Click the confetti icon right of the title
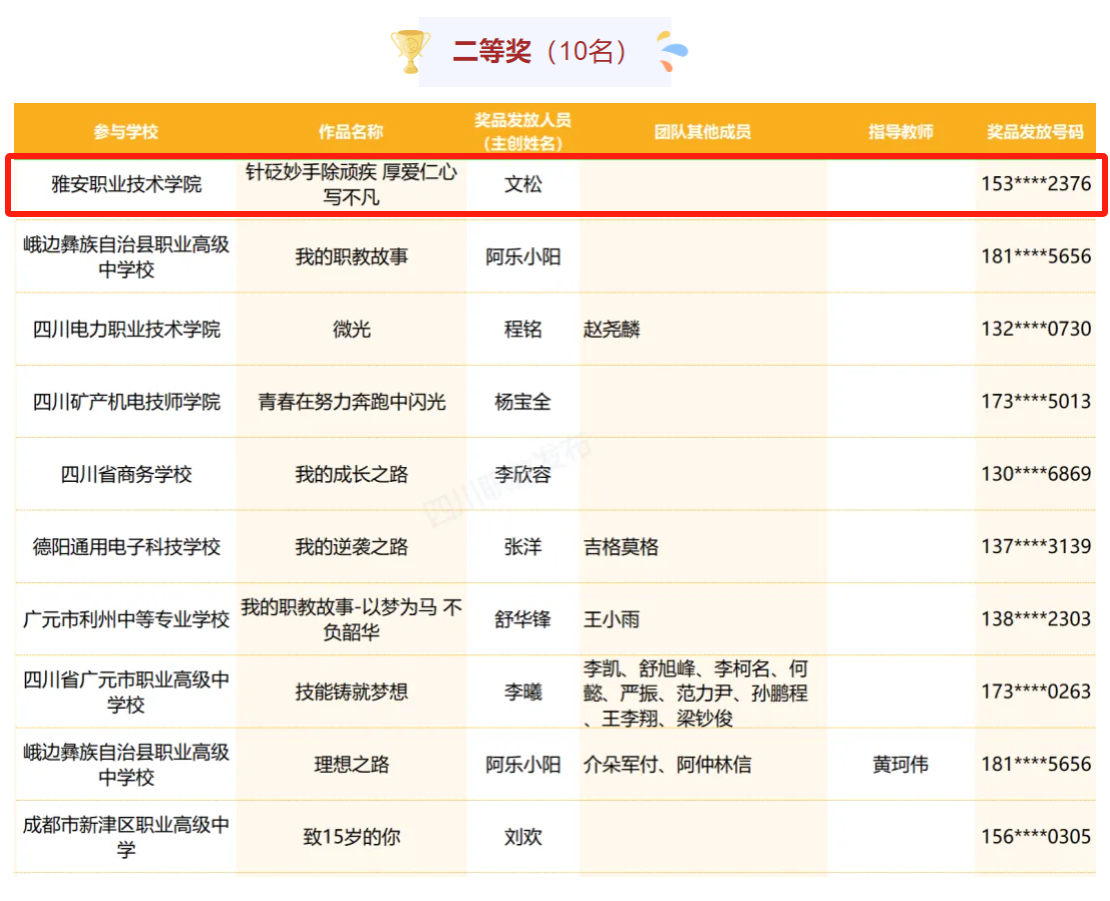This screenshot has height=901, width=1110. [671, 51]
